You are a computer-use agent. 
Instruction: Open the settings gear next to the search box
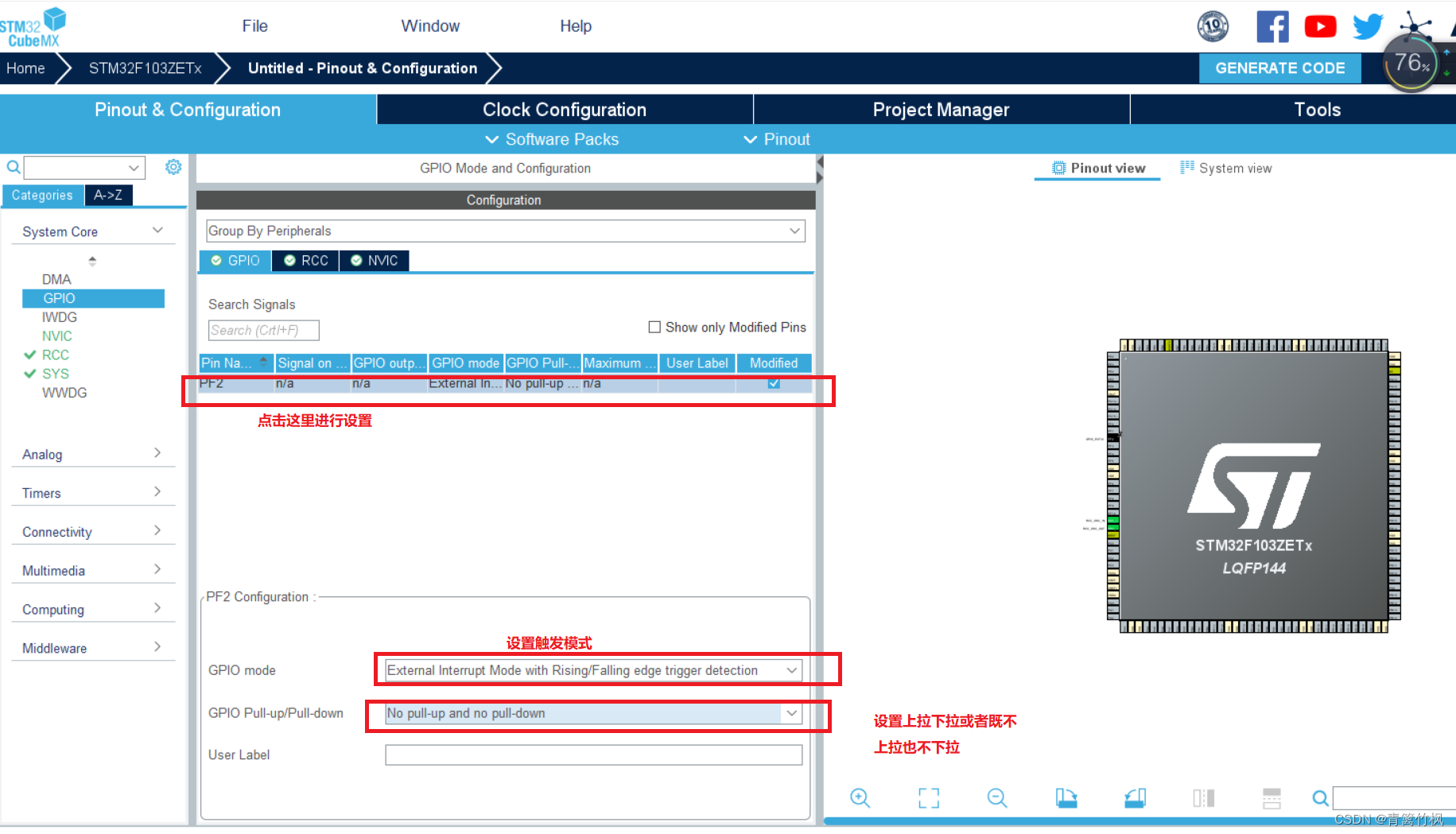(x=173, y=167)
